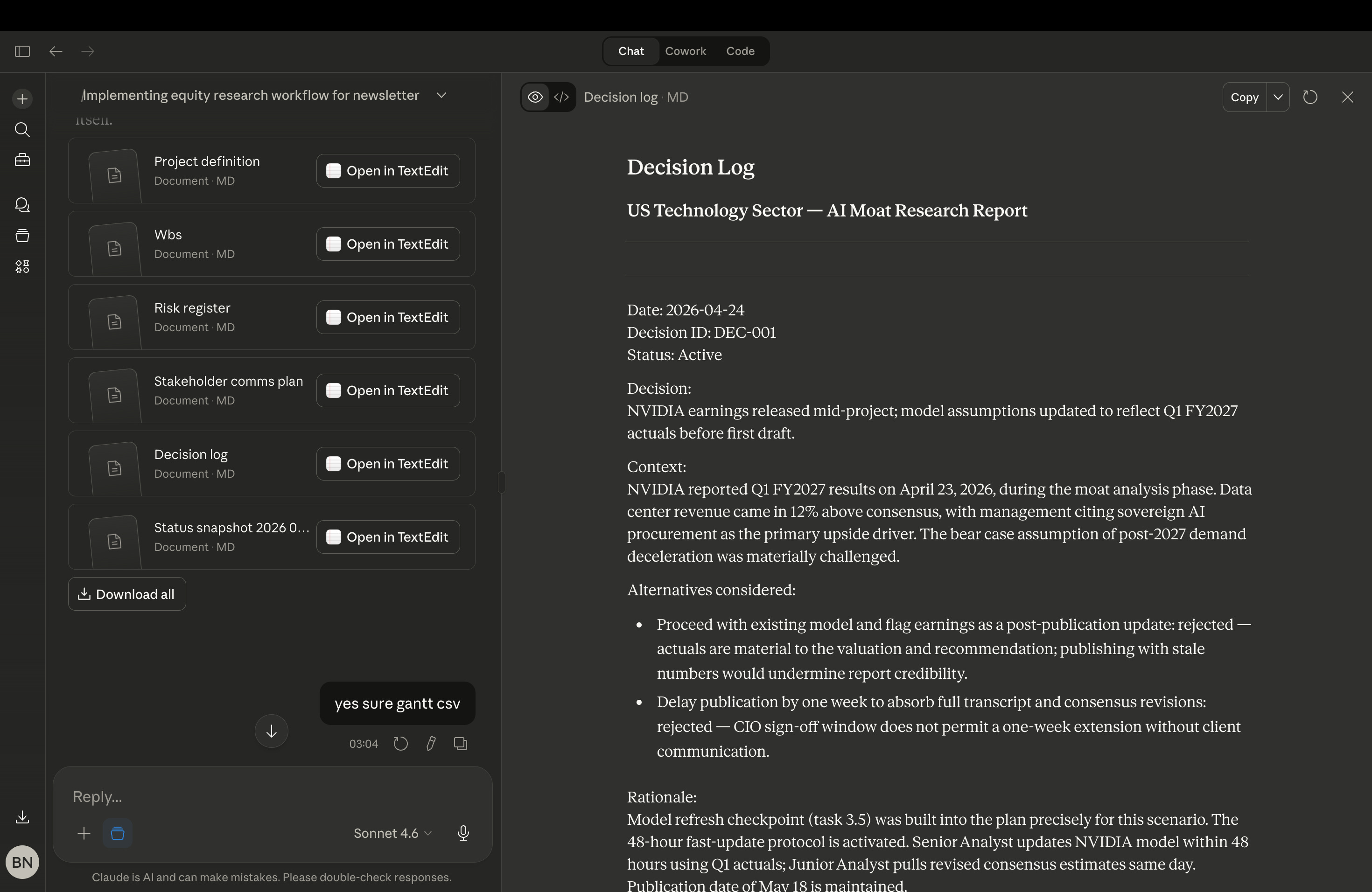The width and height of the screenshot is (1372, 892).
Task: Click the retry icon under message
Action: click(401, 744)
